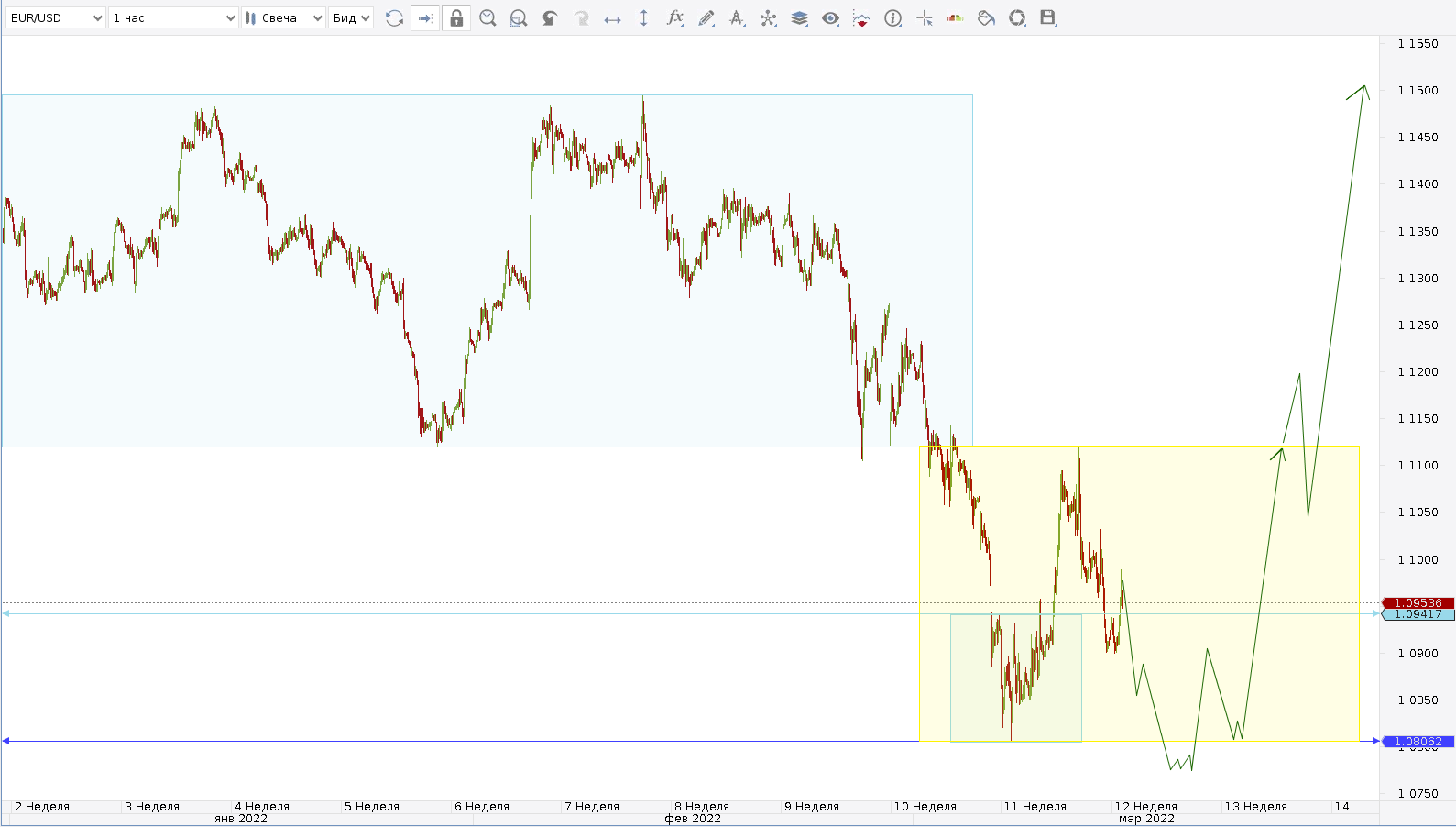Toggle visibility with the eye icon
Screen dimensions: 1456x827
point(830,18)
